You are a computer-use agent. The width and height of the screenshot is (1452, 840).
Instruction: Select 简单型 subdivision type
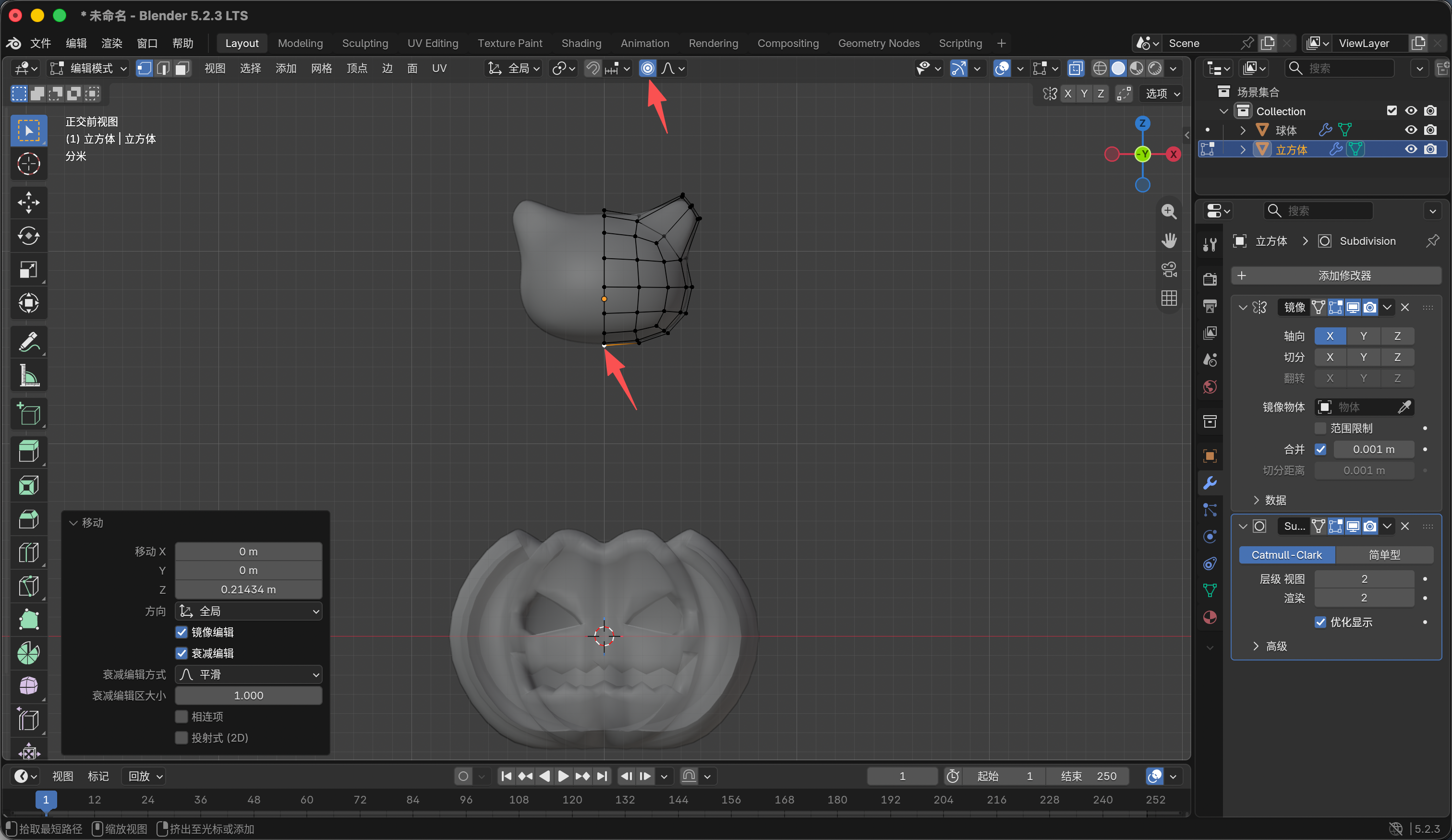coord(1384,555)
